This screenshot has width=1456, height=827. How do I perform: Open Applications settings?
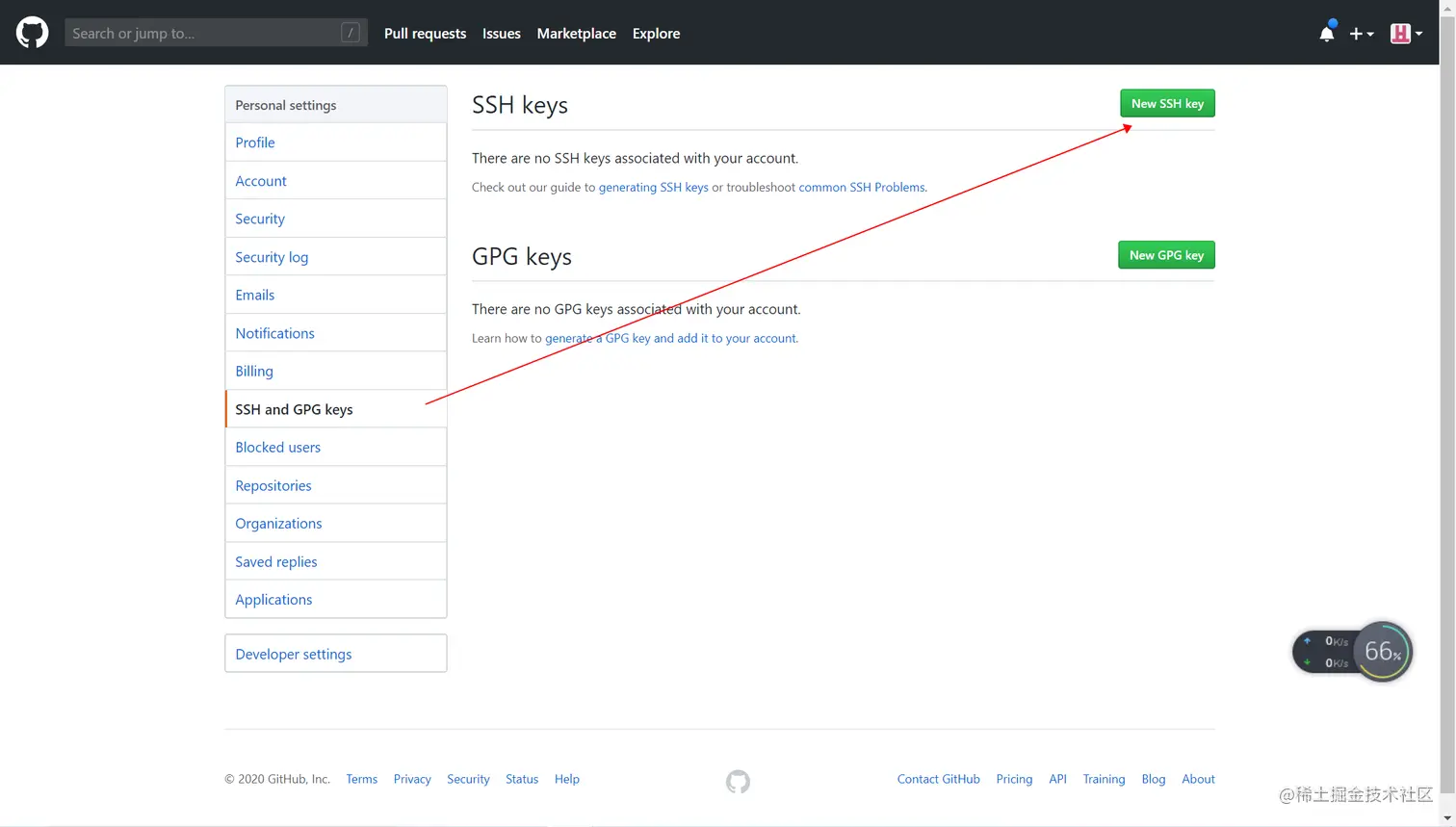336,599
